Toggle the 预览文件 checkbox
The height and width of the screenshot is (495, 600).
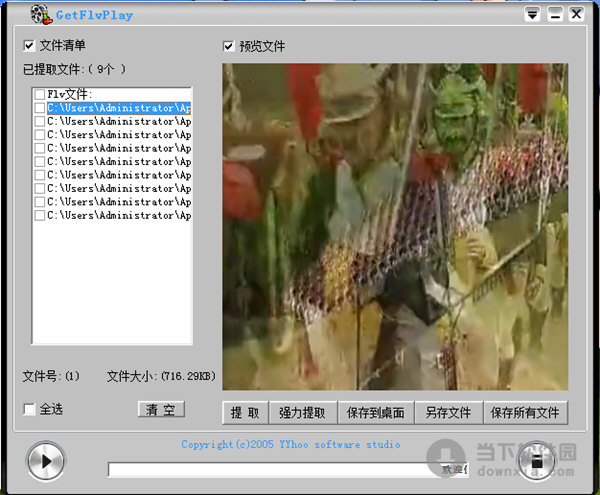click(x=228, y=46)
